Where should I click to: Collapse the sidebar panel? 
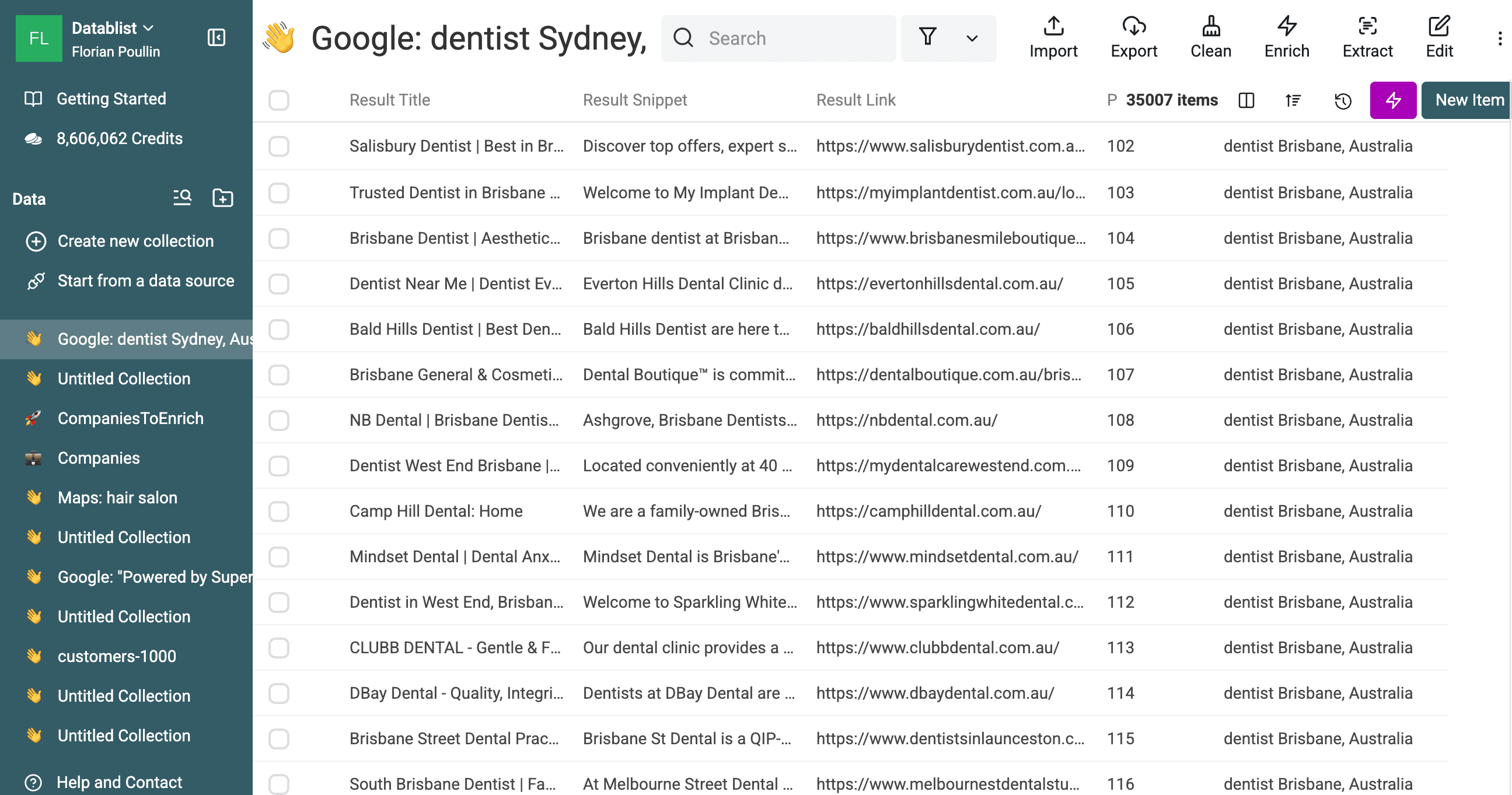point(216,37)
